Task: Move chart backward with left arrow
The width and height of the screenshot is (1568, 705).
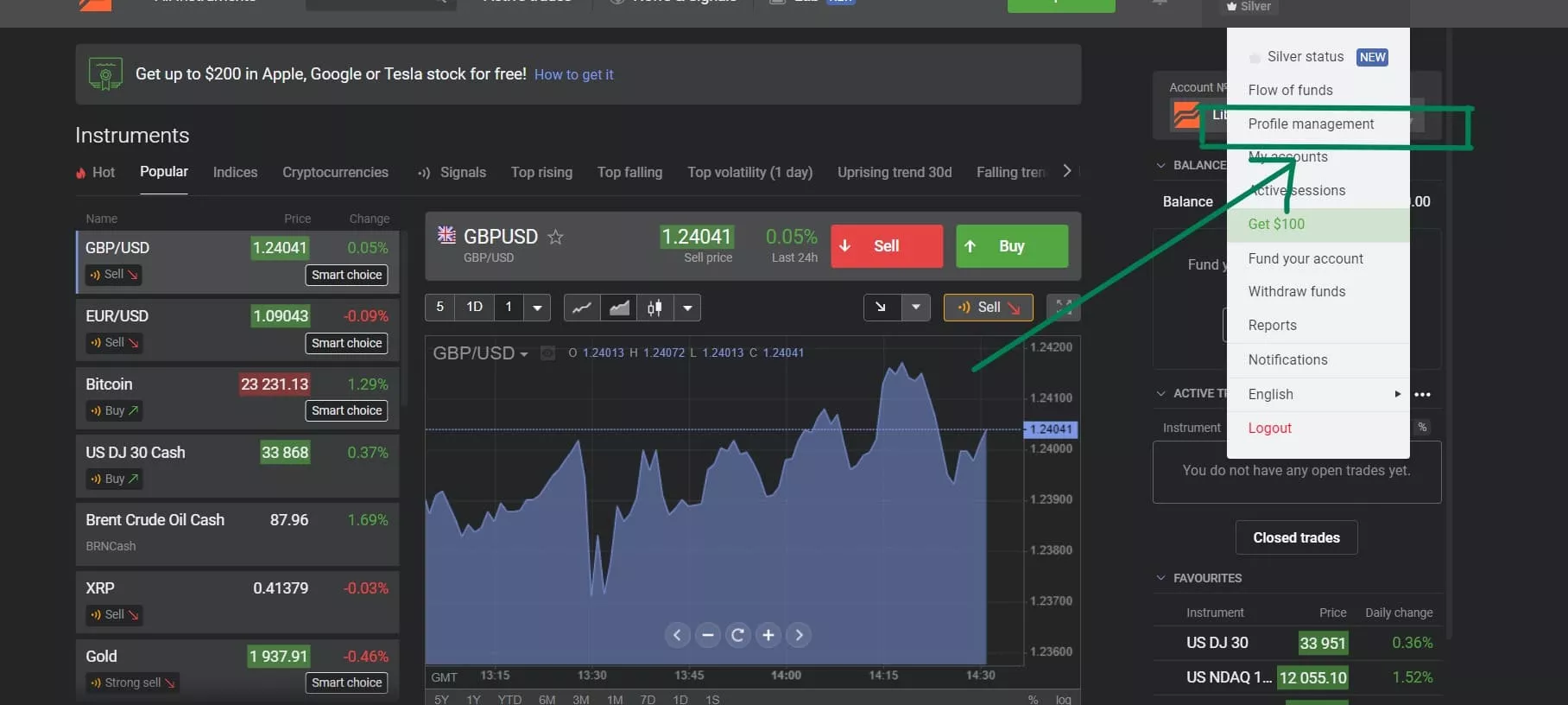Action: point(677,635)
